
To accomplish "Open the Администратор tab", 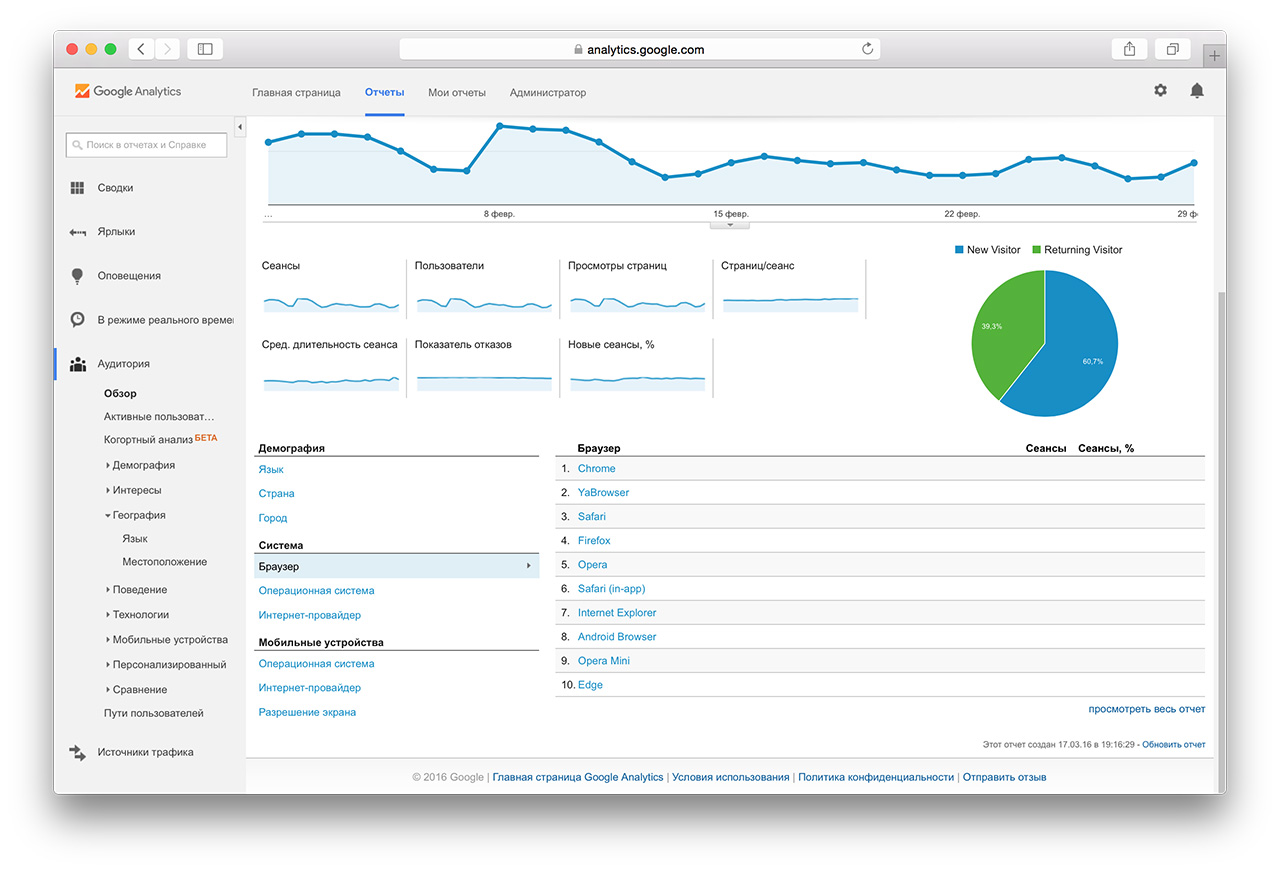I will (547, 93).
